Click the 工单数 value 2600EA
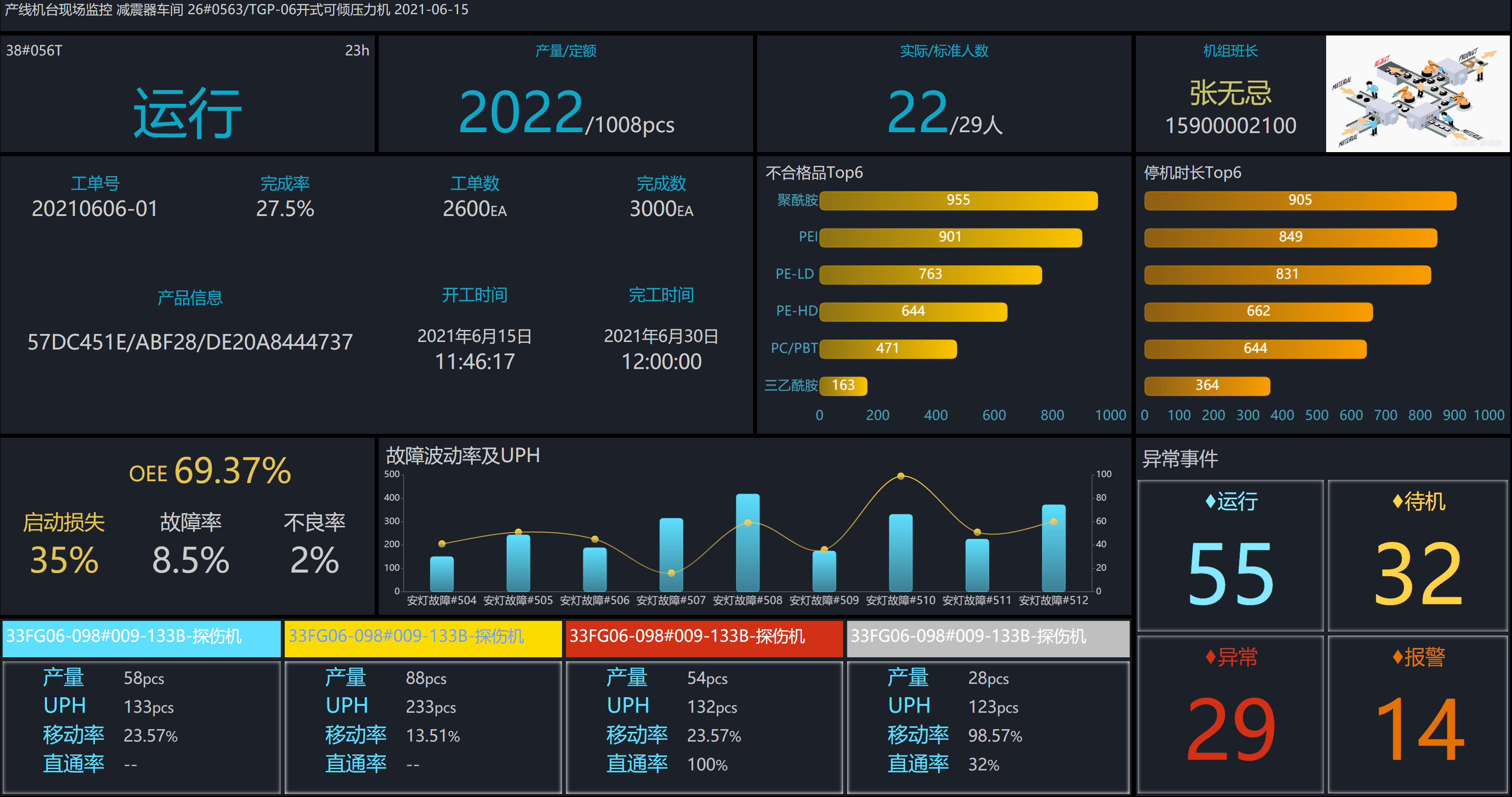The width and height of the screenshot is (1512, 797). pyautogui.click(x=475, y=209)
